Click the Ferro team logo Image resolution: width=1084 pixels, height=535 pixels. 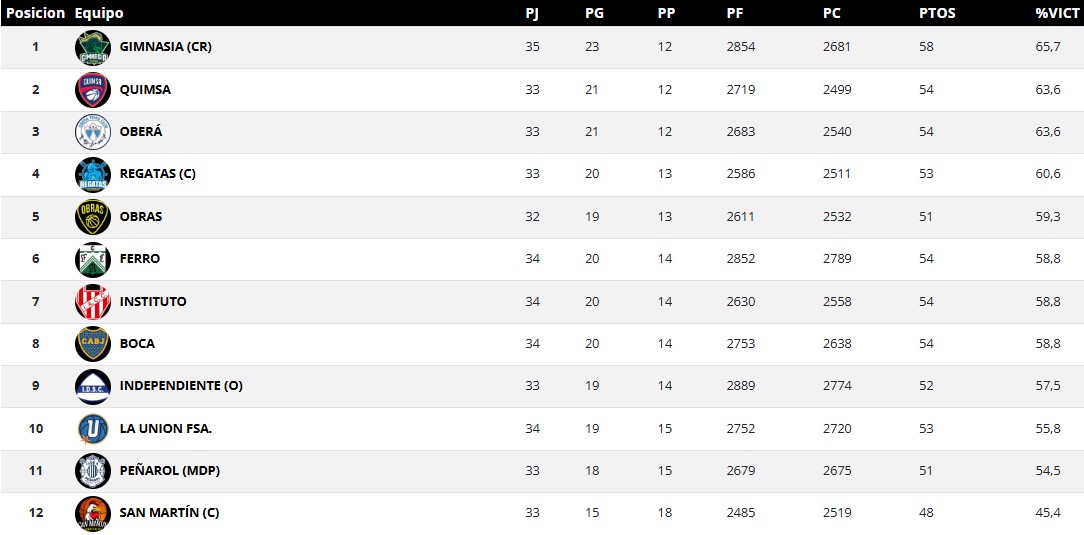pos(92,259)
